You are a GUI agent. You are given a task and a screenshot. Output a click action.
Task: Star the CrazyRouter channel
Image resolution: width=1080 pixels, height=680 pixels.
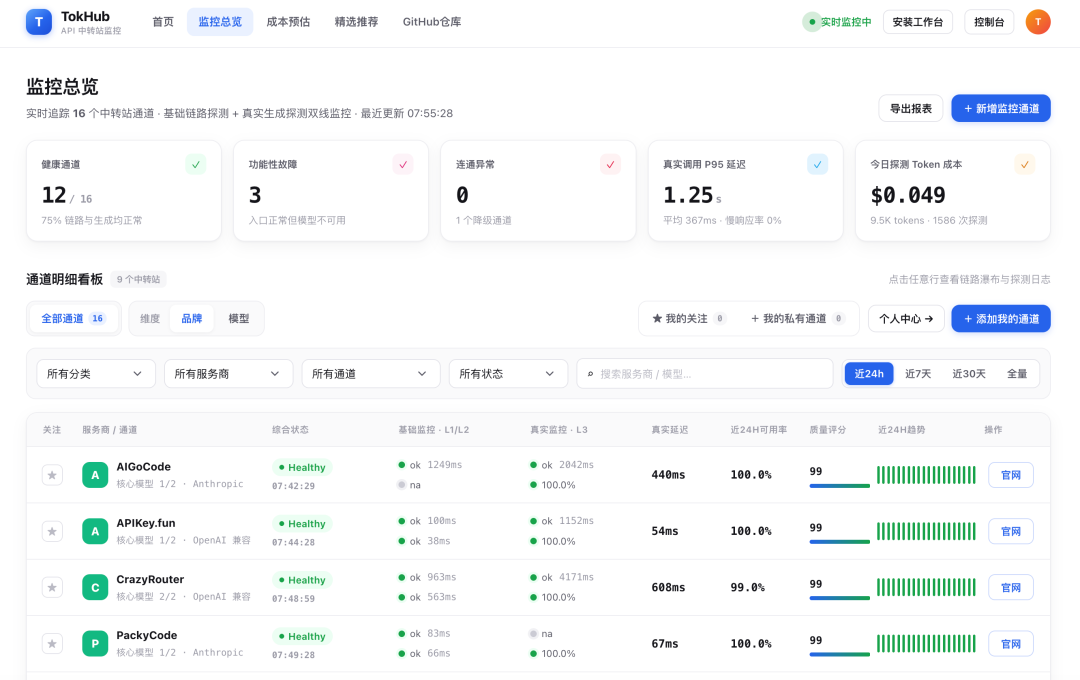coord(52,588)
